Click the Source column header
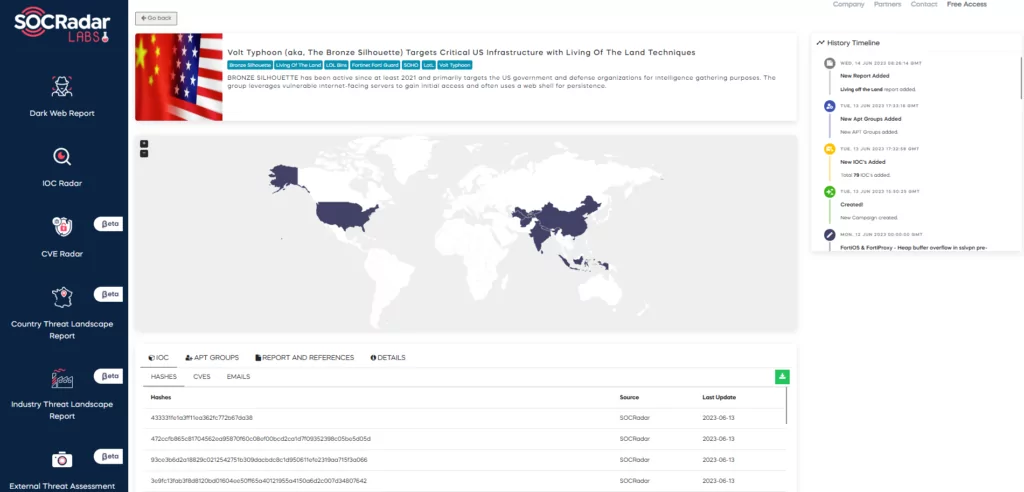Viewport: 1024px width, 492px height. coord(630,397)
